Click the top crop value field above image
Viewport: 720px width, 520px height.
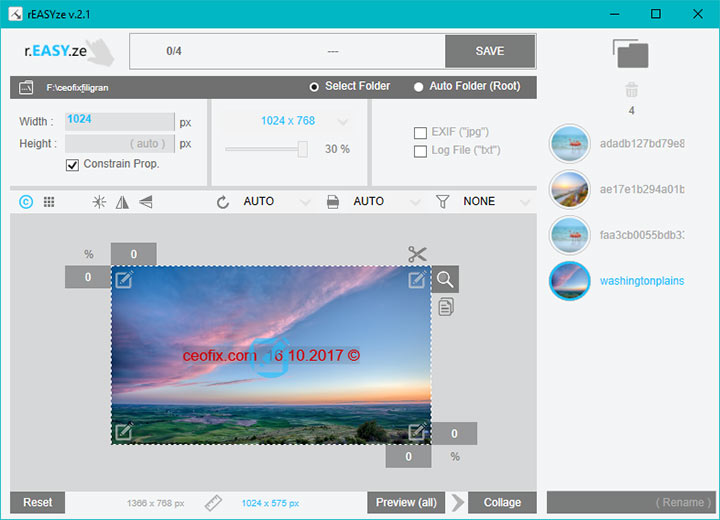click(x=134, y=254)
